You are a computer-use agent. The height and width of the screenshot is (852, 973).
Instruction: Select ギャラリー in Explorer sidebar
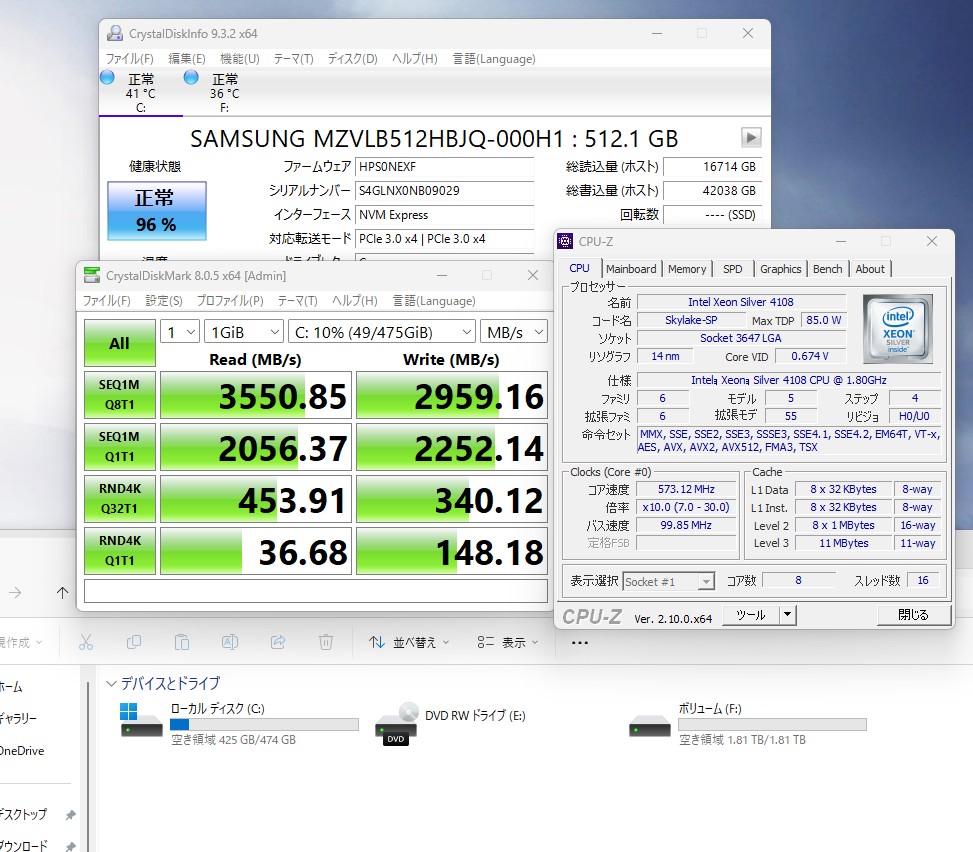tap(19, 719)
